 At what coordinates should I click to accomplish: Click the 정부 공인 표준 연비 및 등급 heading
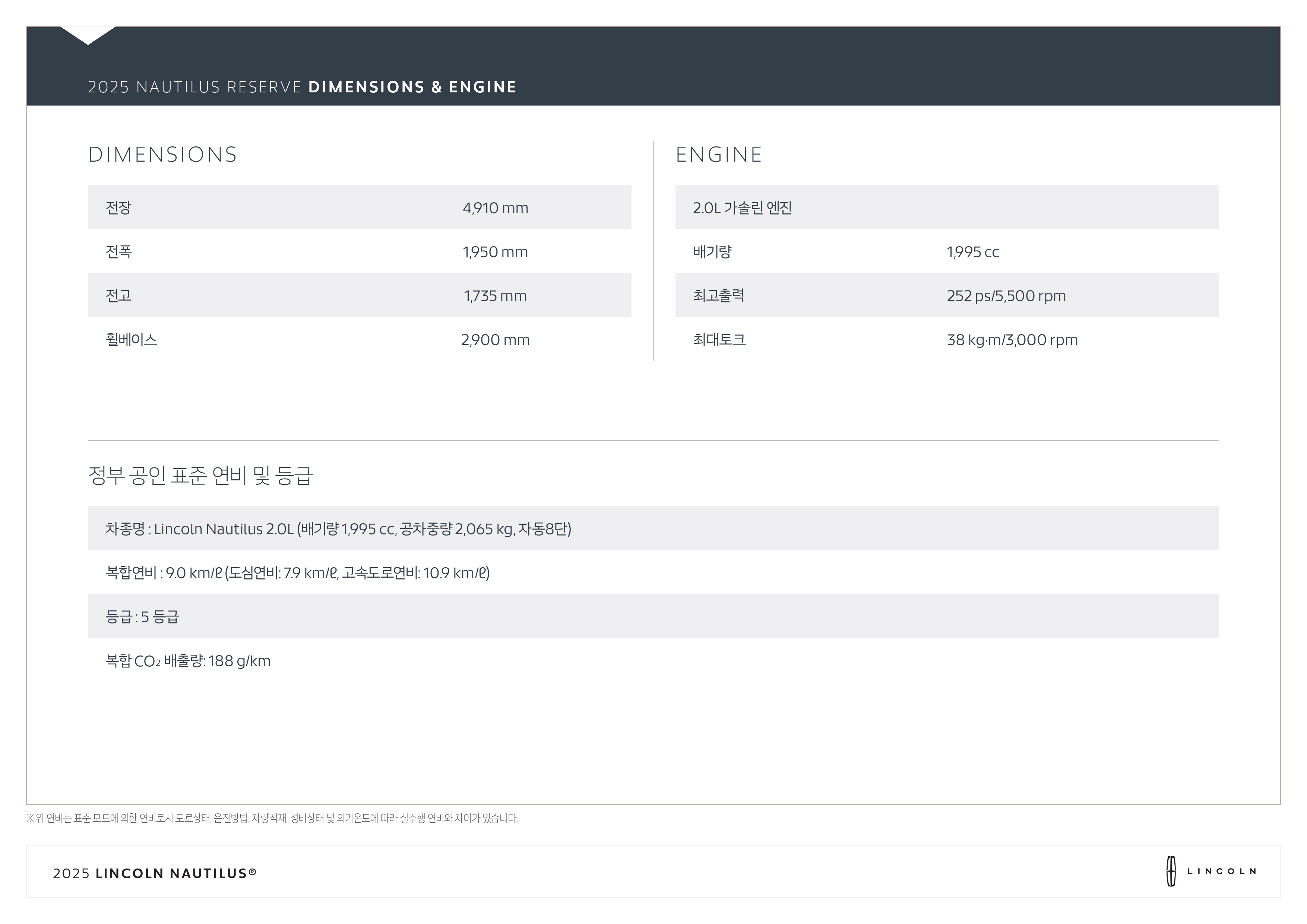200,475
